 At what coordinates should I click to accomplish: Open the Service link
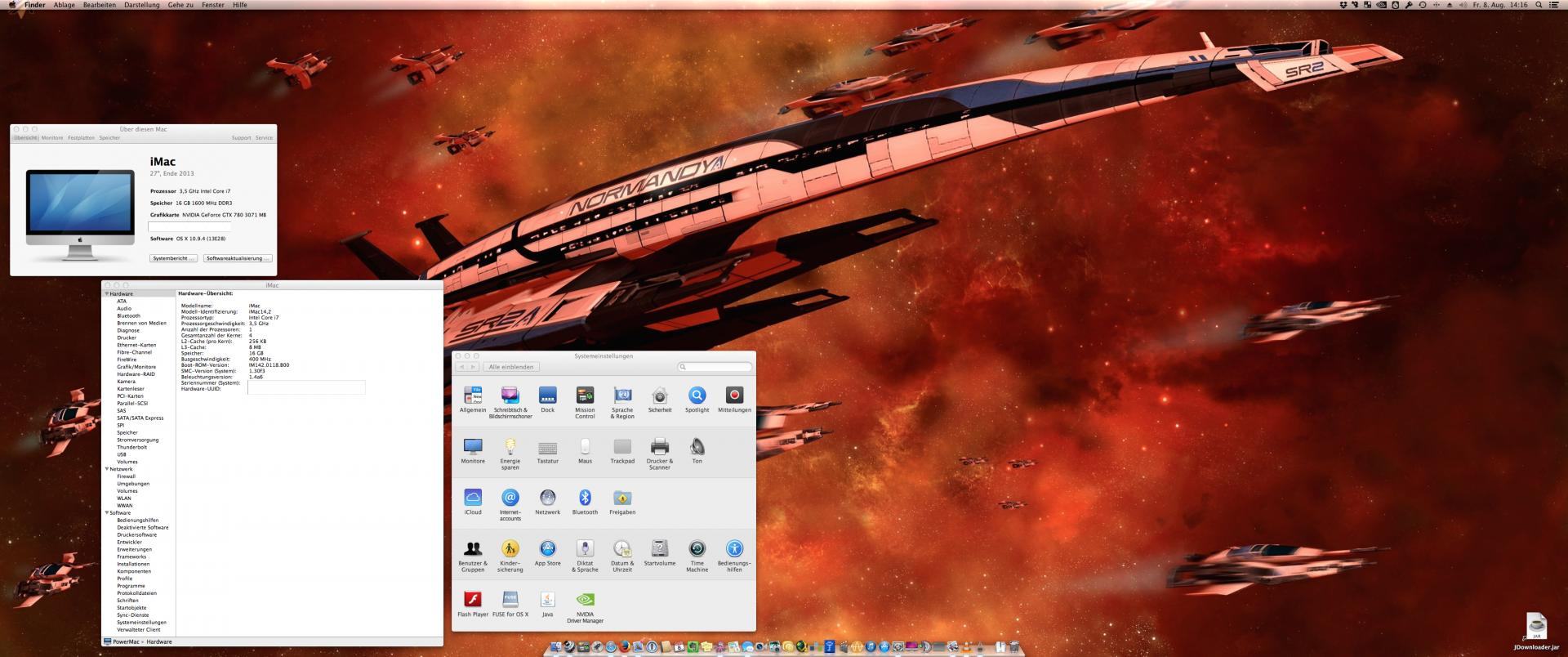point(264,138)
